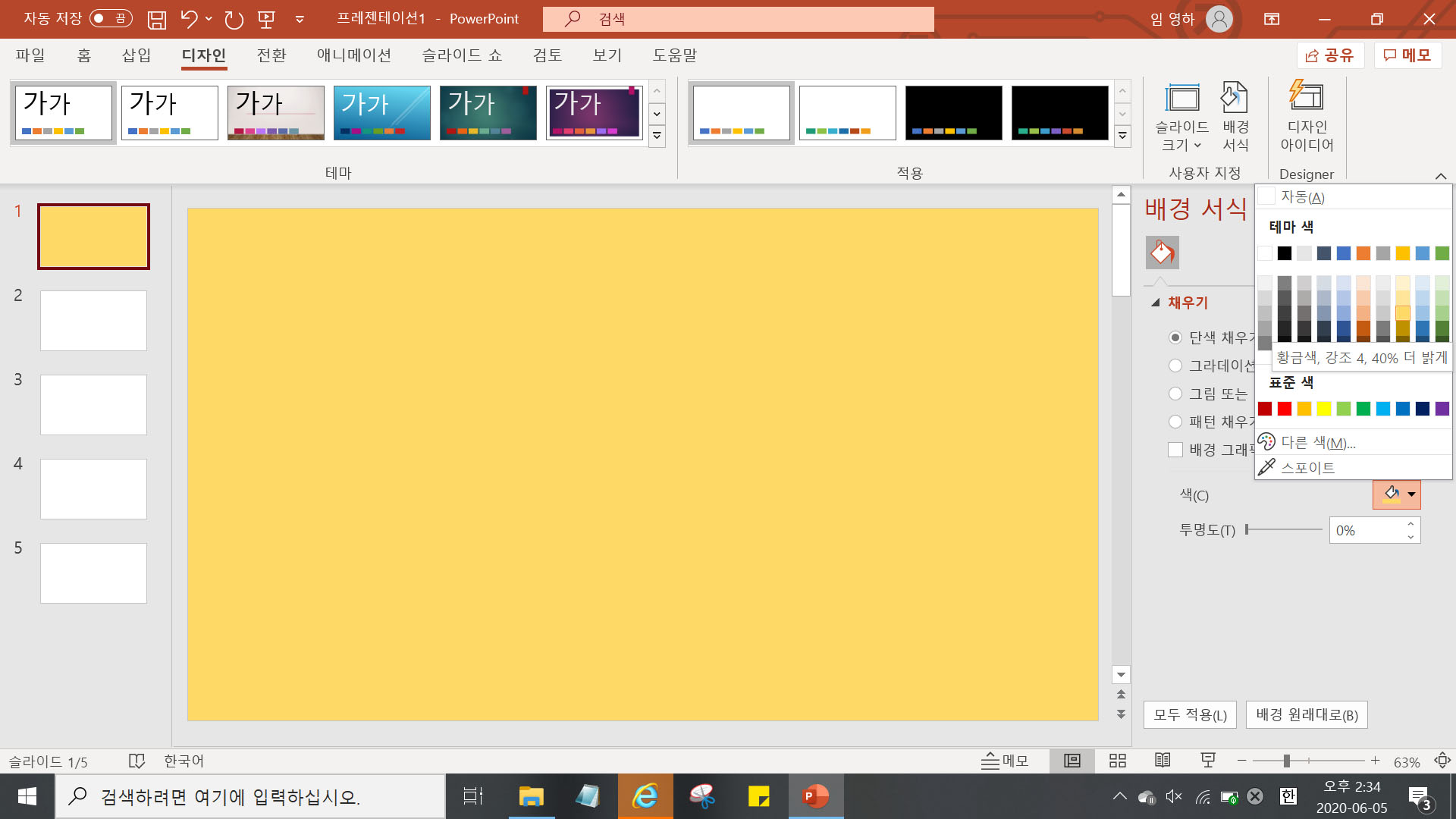1456x819 pixels.
Task: Choose More Colors (다른 색) menu entry
Action: click(1317, 442)
